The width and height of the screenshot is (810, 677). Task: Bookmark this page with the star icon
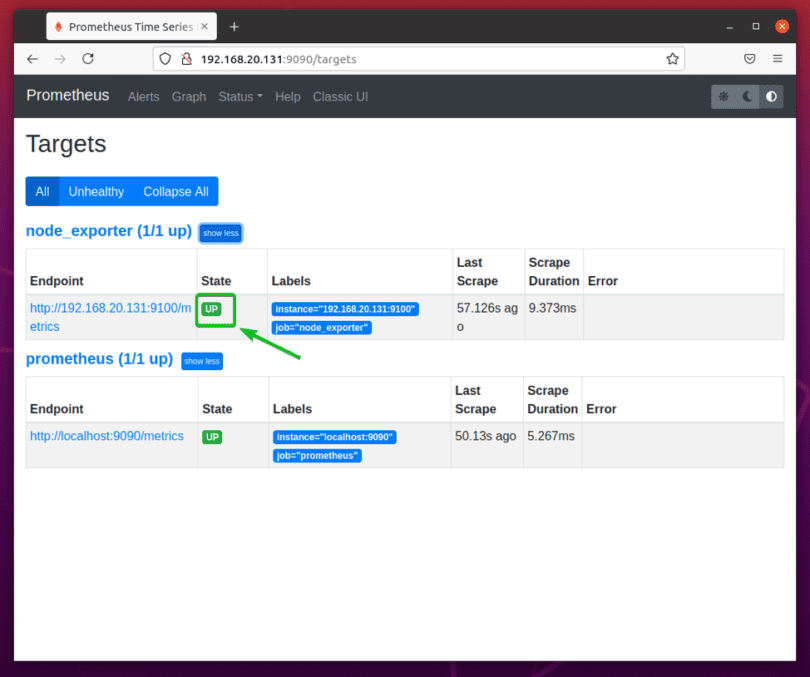[673, 59]
